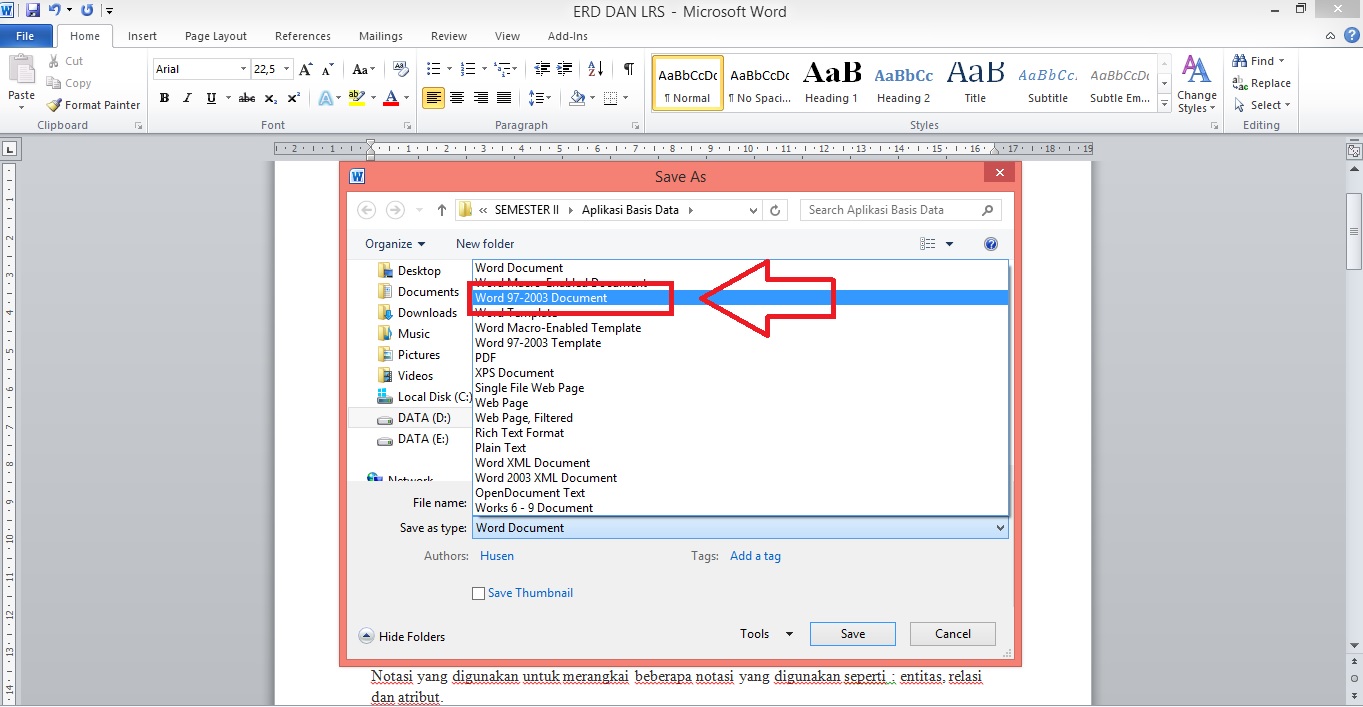Screen dimensions: 1363x707
Task: Apply subscript formatting
Action: pyautogui.click(x=271, y=98)
